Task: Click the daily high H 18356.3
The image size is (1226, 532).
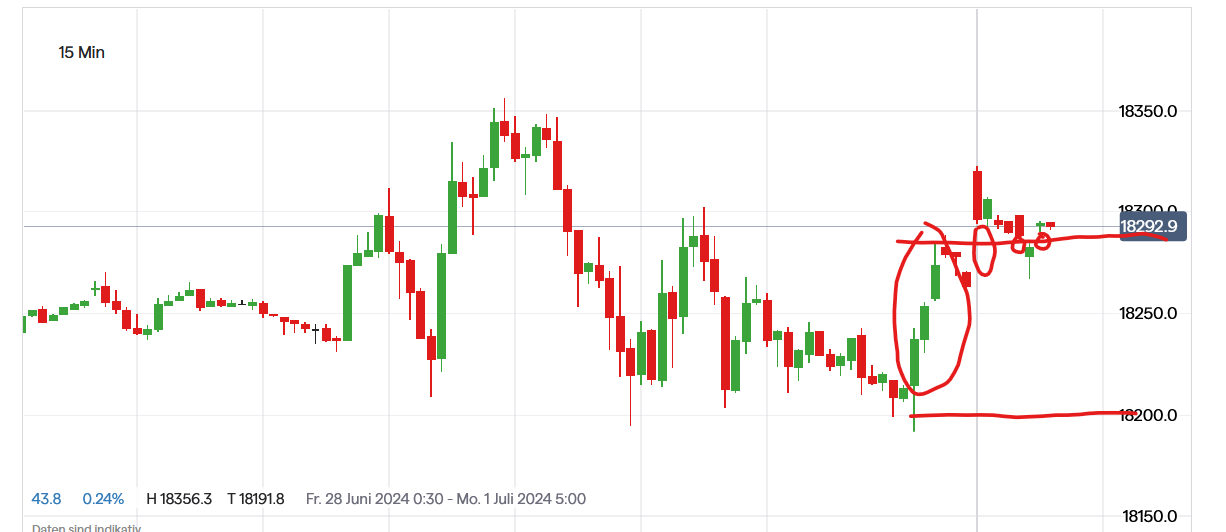Action: tap(179, 499)
